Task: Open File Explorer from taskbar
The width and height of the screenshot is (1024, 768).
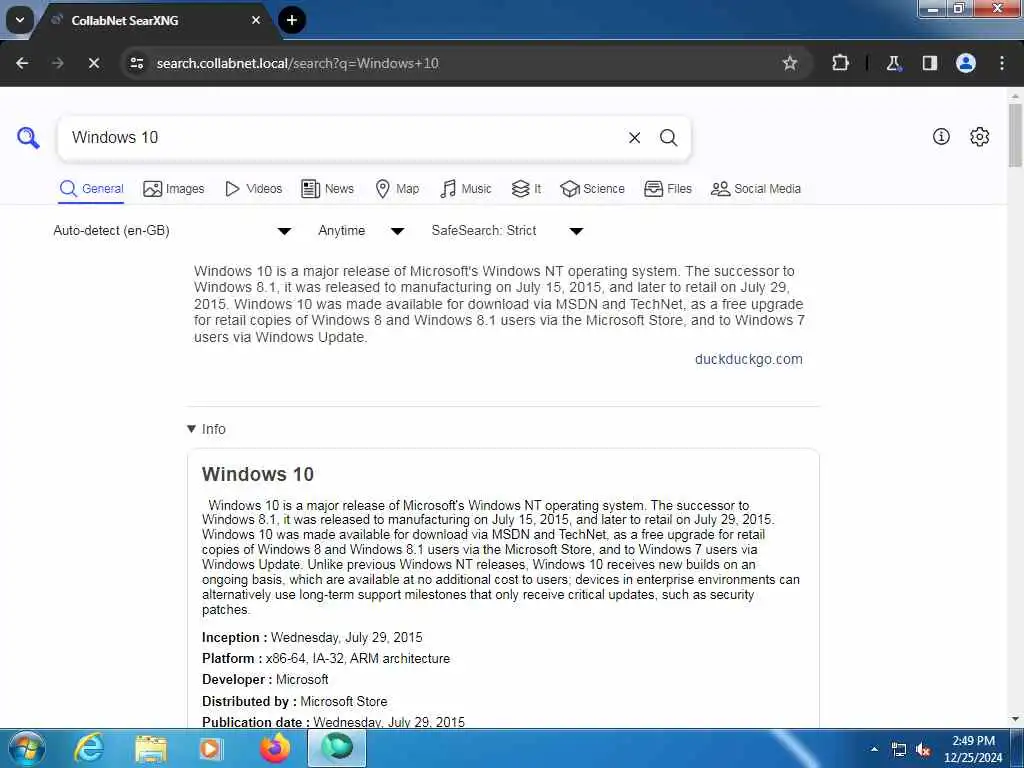Action: click(x=151, y=748)
